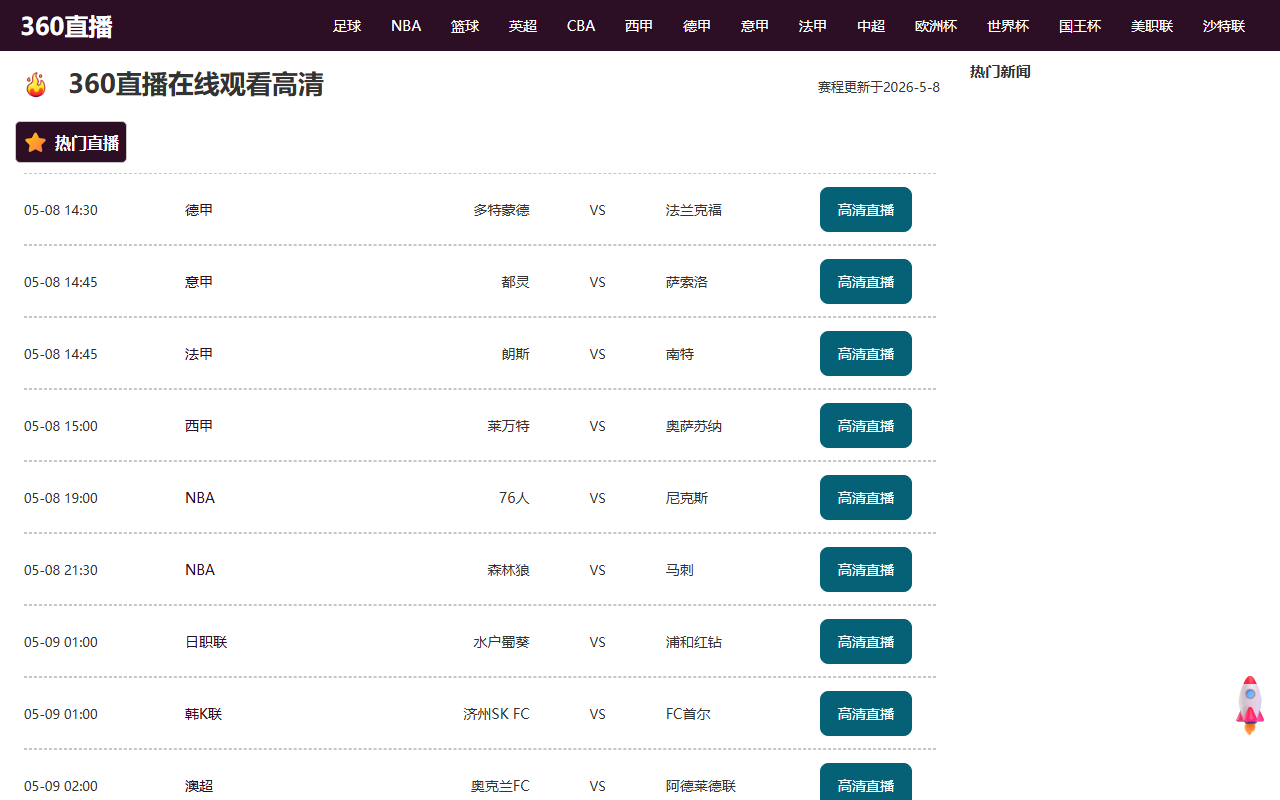Click team name 马刺

point(680,570)
